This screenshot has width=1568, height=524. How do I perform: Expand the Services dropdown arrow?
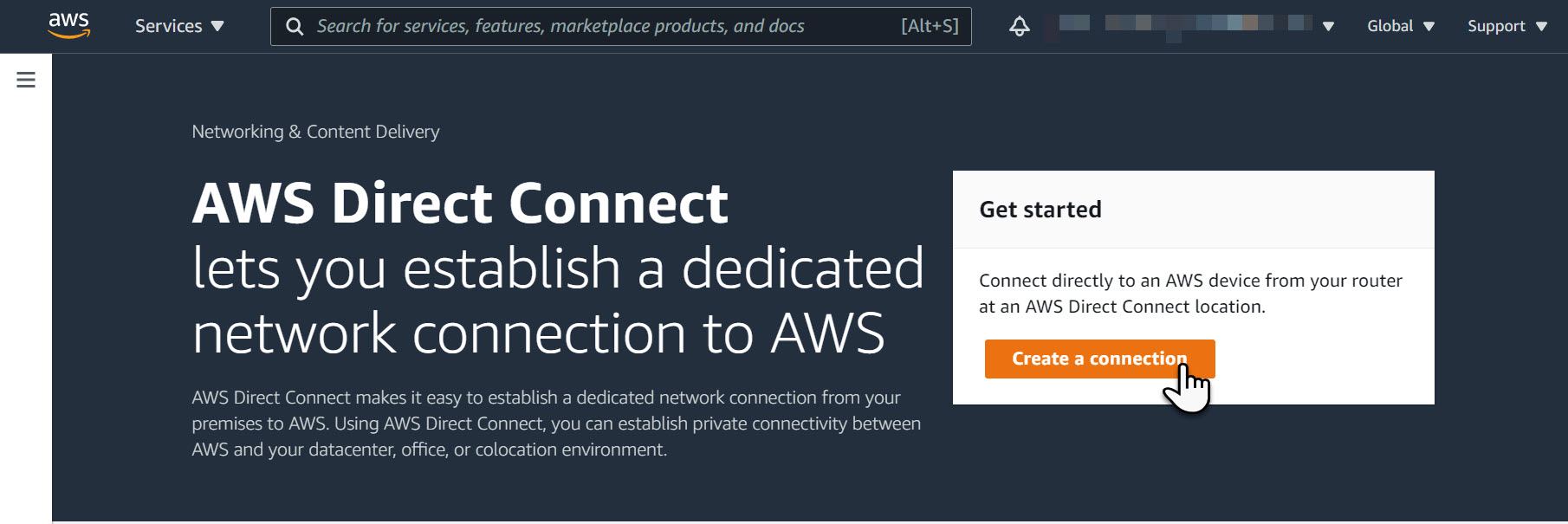pyautogui.click(x=217, y=26)
